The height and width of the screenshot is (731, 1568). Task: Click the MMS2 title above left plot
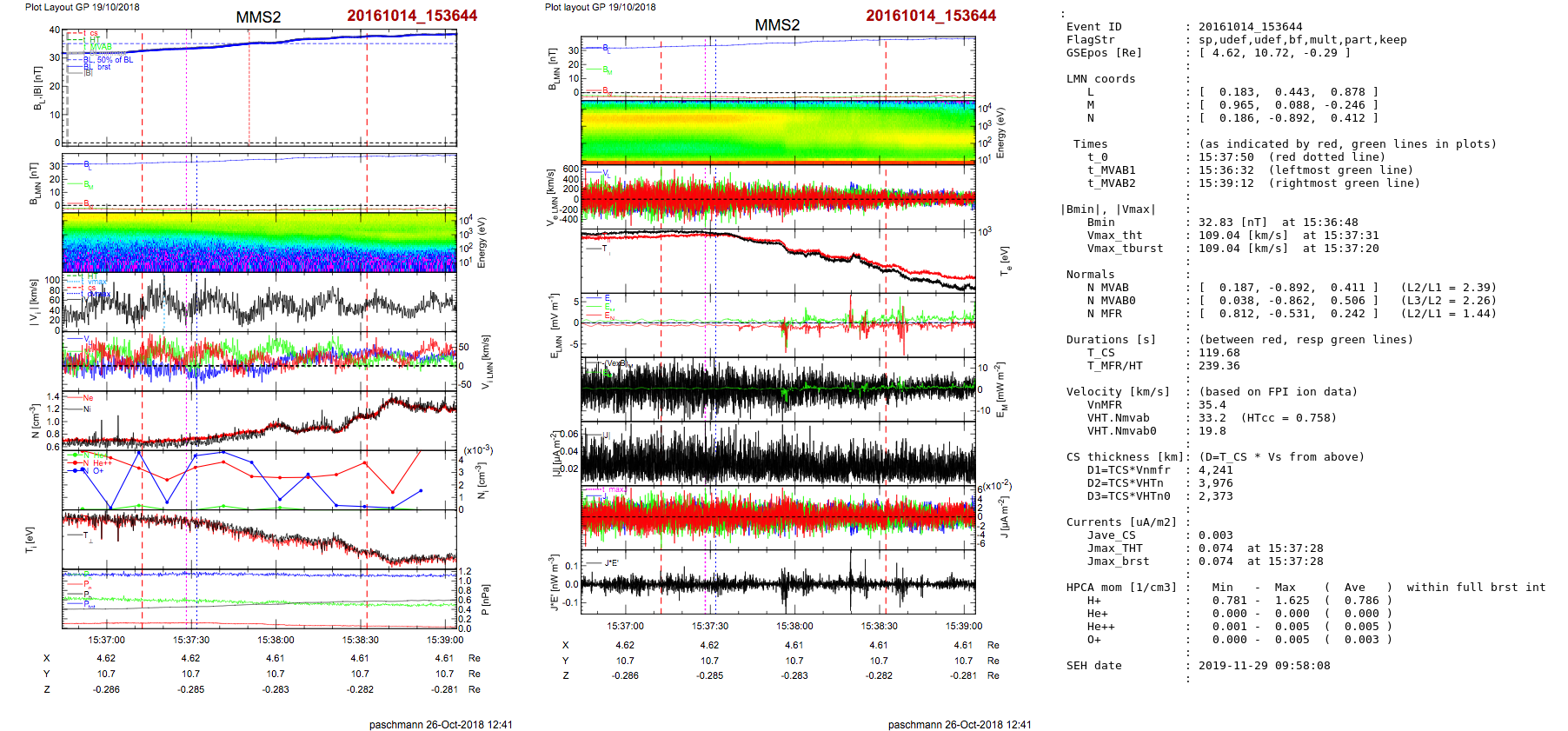click(258, 17)
